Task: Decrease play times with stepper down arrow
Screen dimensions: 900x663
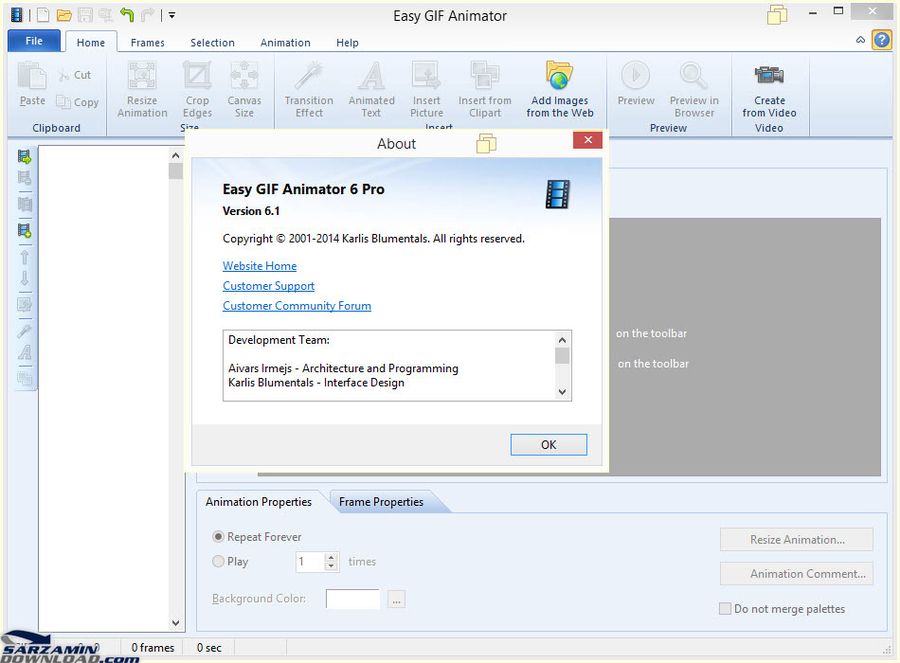Action: click(331, 566)
